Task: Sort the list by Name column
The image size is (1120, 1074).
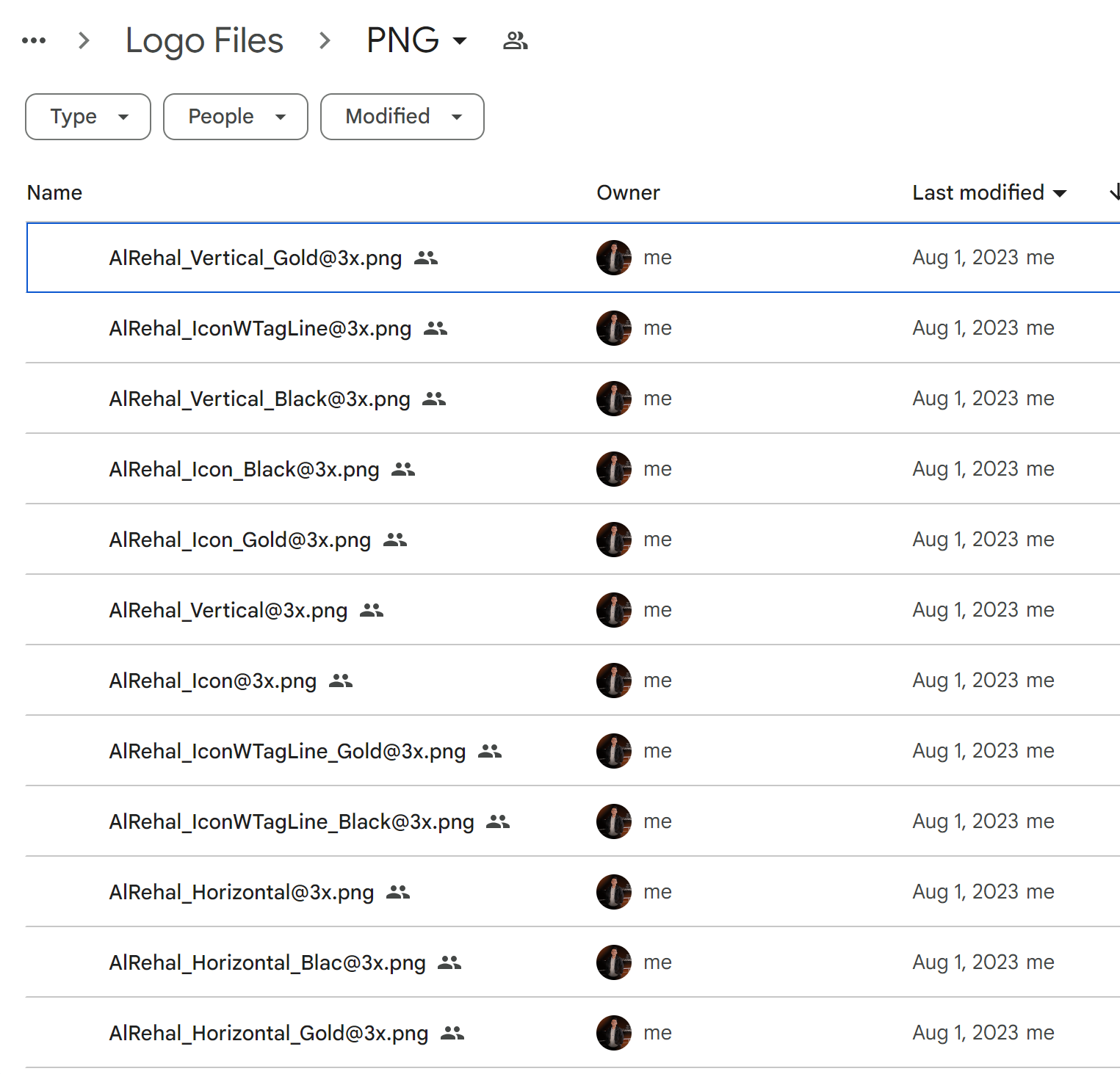Action: point(54,192)
